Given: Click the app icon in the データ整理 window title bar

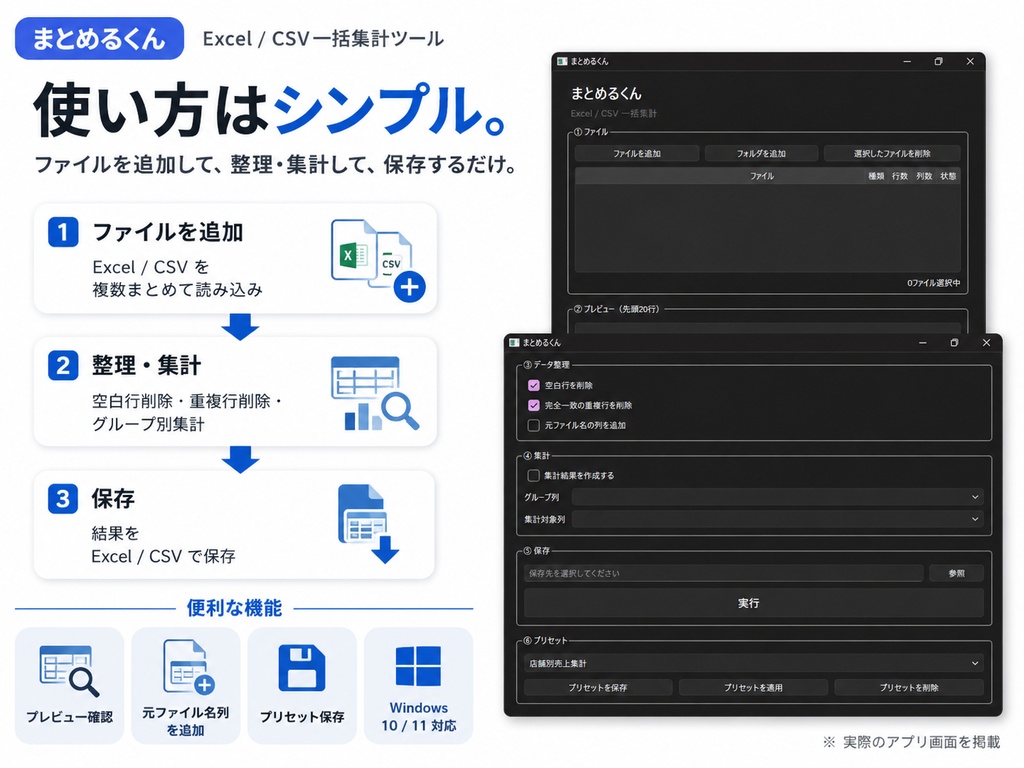Looking at the screenshot, I should coord(514,343).
